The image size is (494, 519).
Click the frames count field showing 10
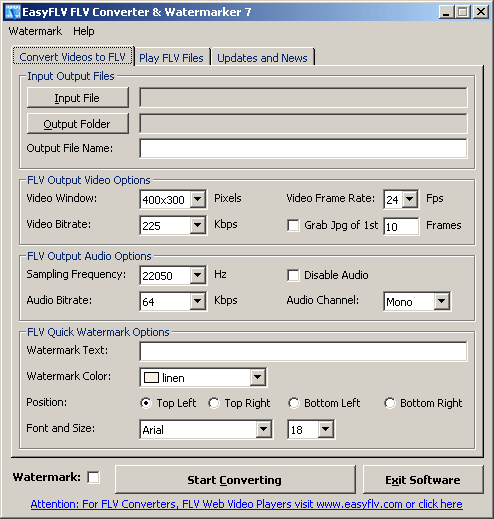point(401,226)
